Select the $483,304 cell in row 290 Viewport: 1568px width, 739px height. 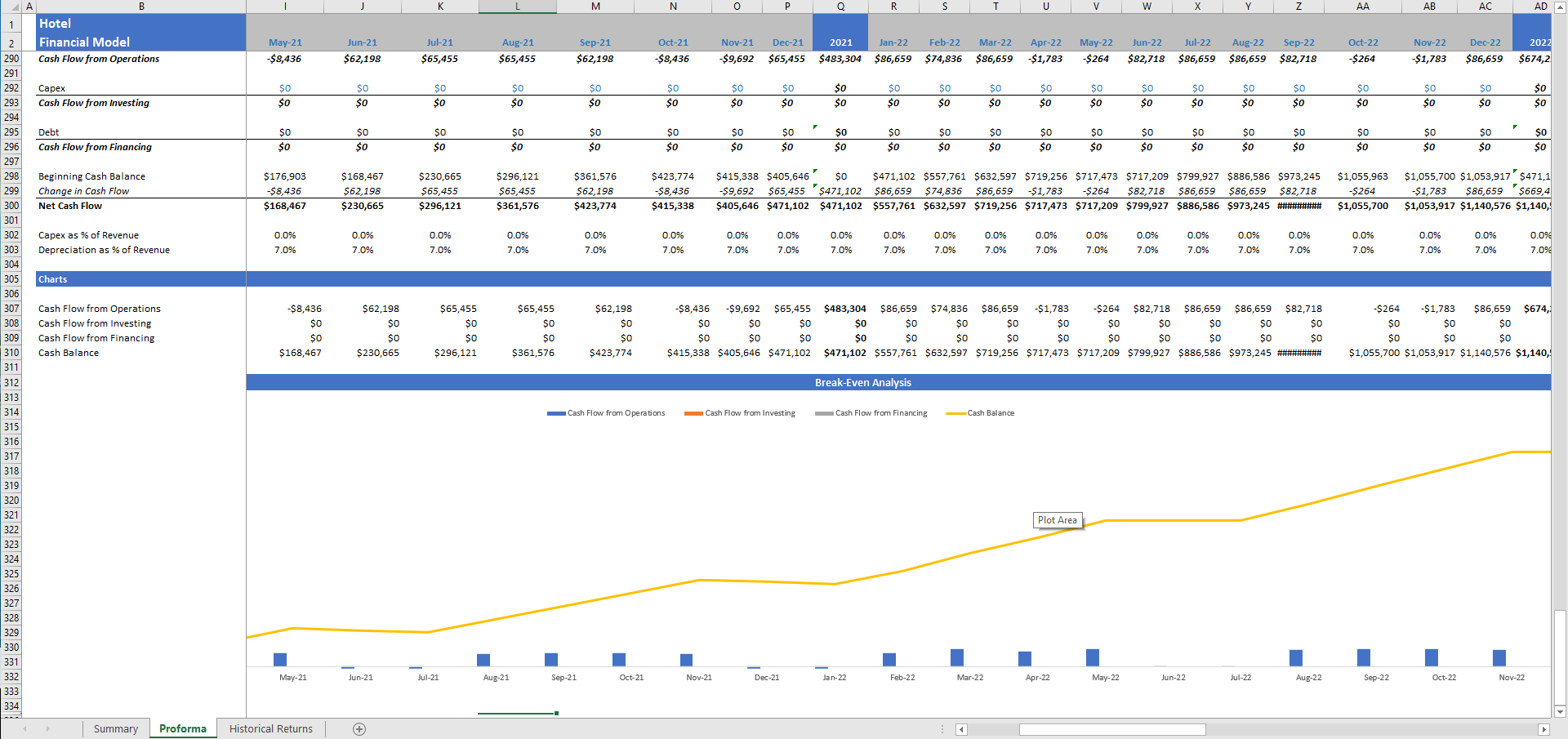click(x=840, y=59)
